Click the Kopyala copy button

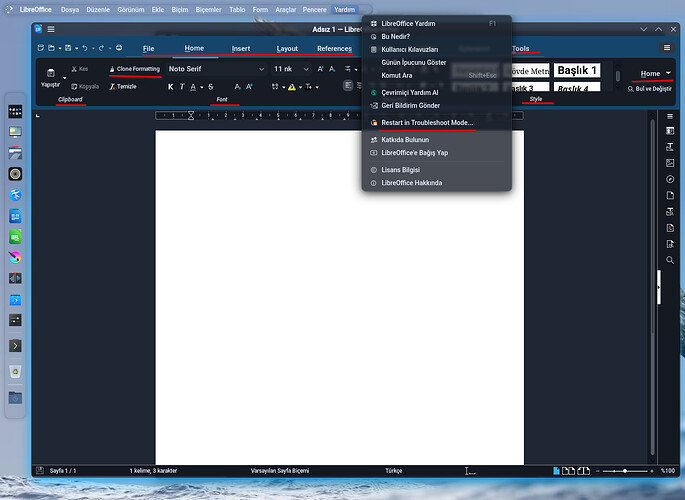pos(85,86)
